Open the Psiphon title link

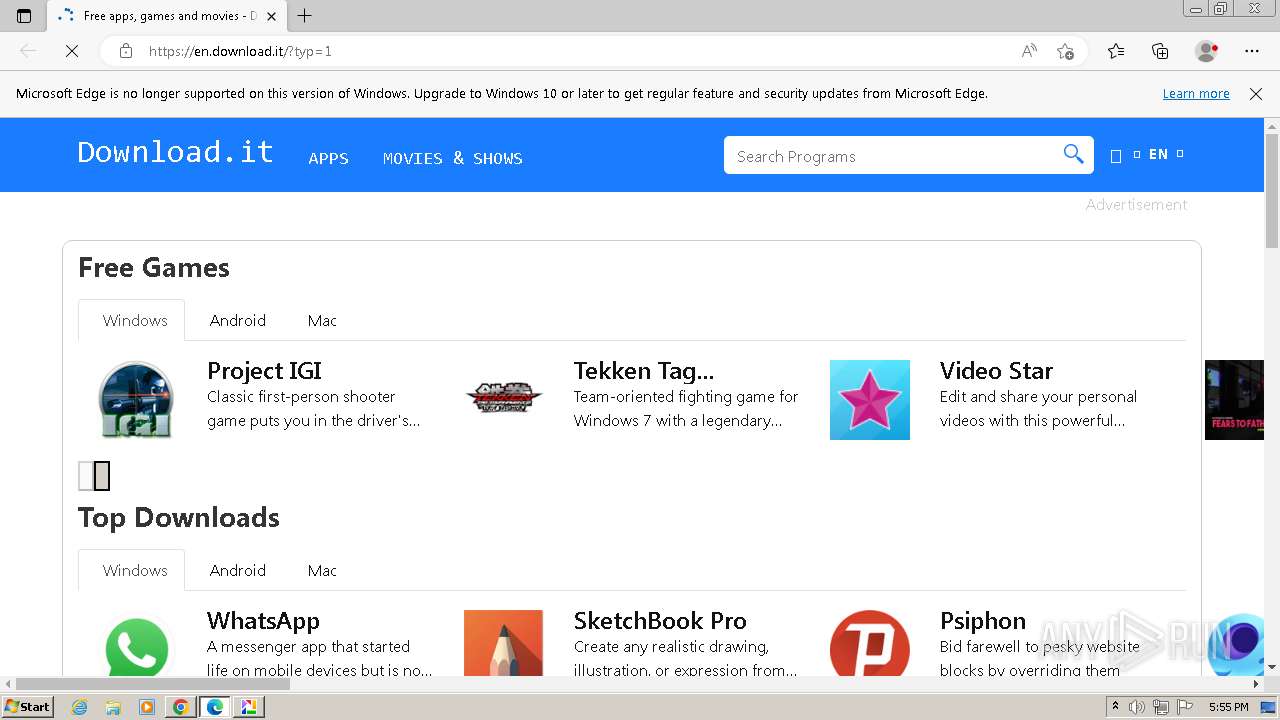[x=983, y=621]
